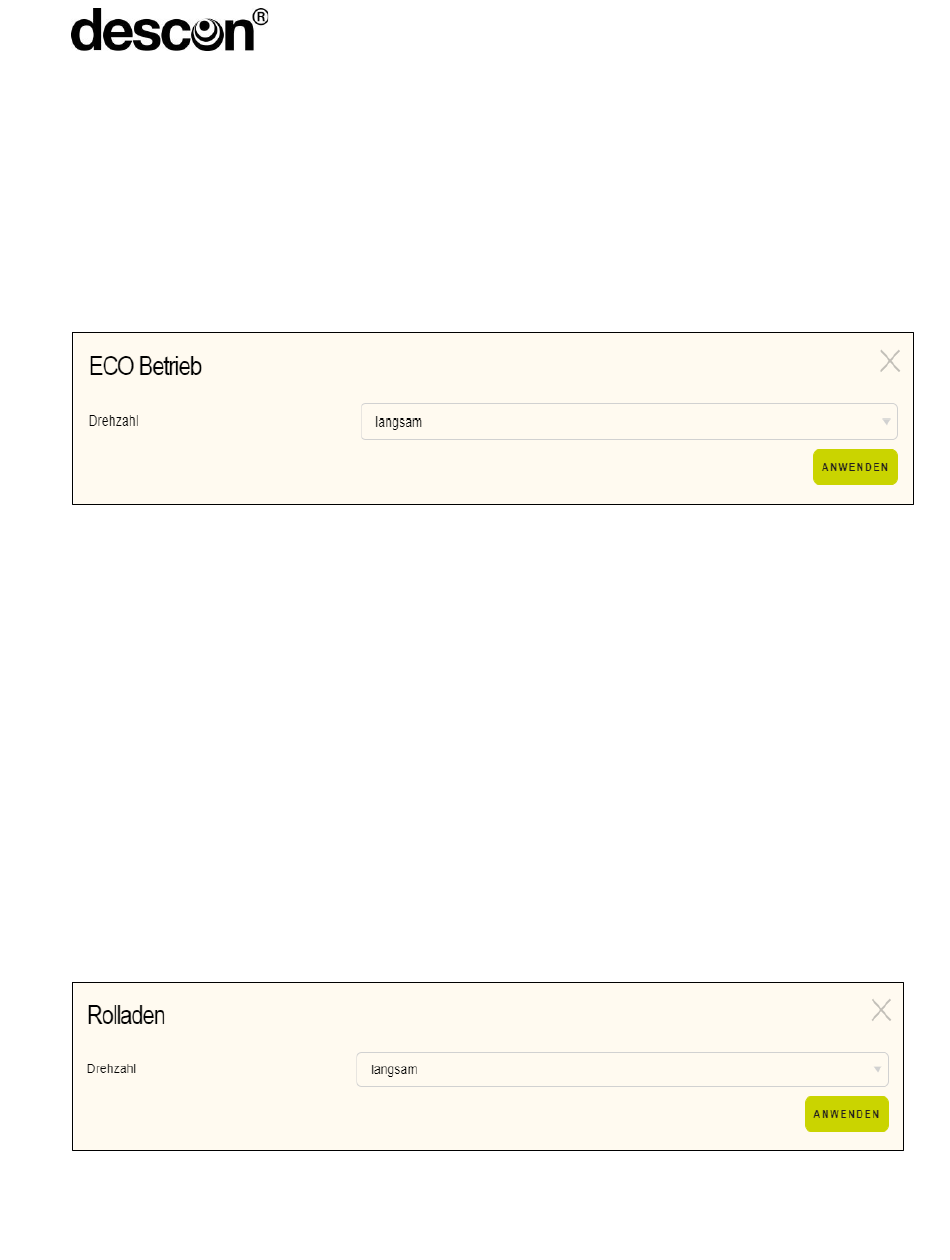Click the Drehzahl label under ECO Betrieb
The width and height of the screenshot is (950, 1260).
click(113, 421)
